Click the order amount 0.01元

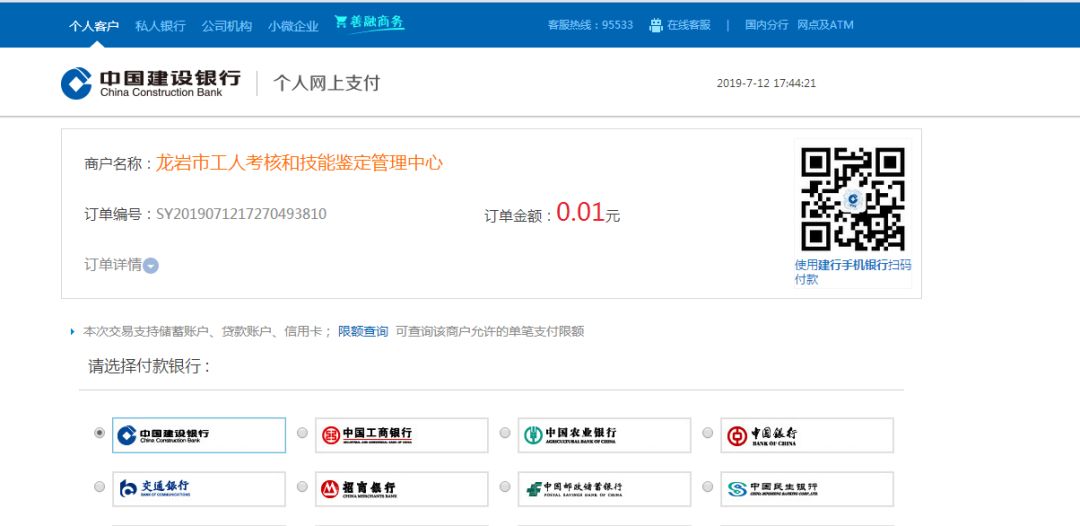click(588, 212)
